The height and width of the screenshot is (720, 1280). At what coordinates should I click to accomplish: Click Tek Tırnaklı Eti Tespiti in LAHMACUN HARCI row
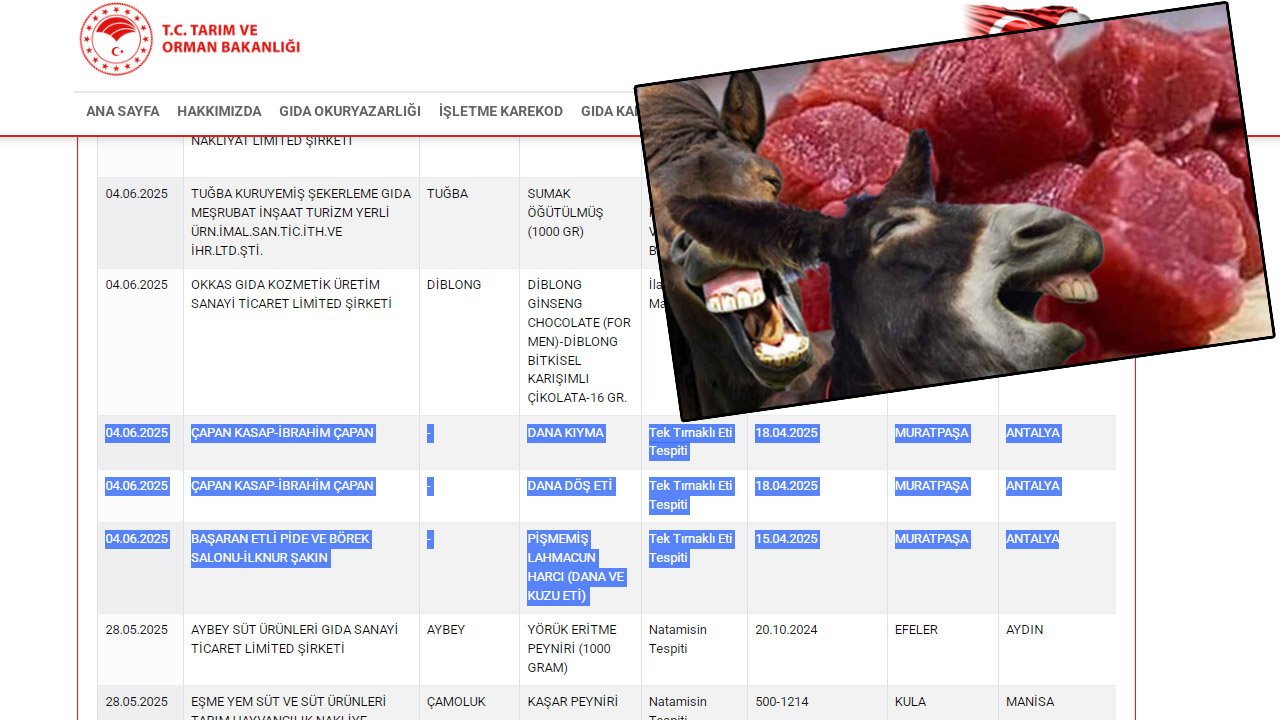[x=694, y=567]
